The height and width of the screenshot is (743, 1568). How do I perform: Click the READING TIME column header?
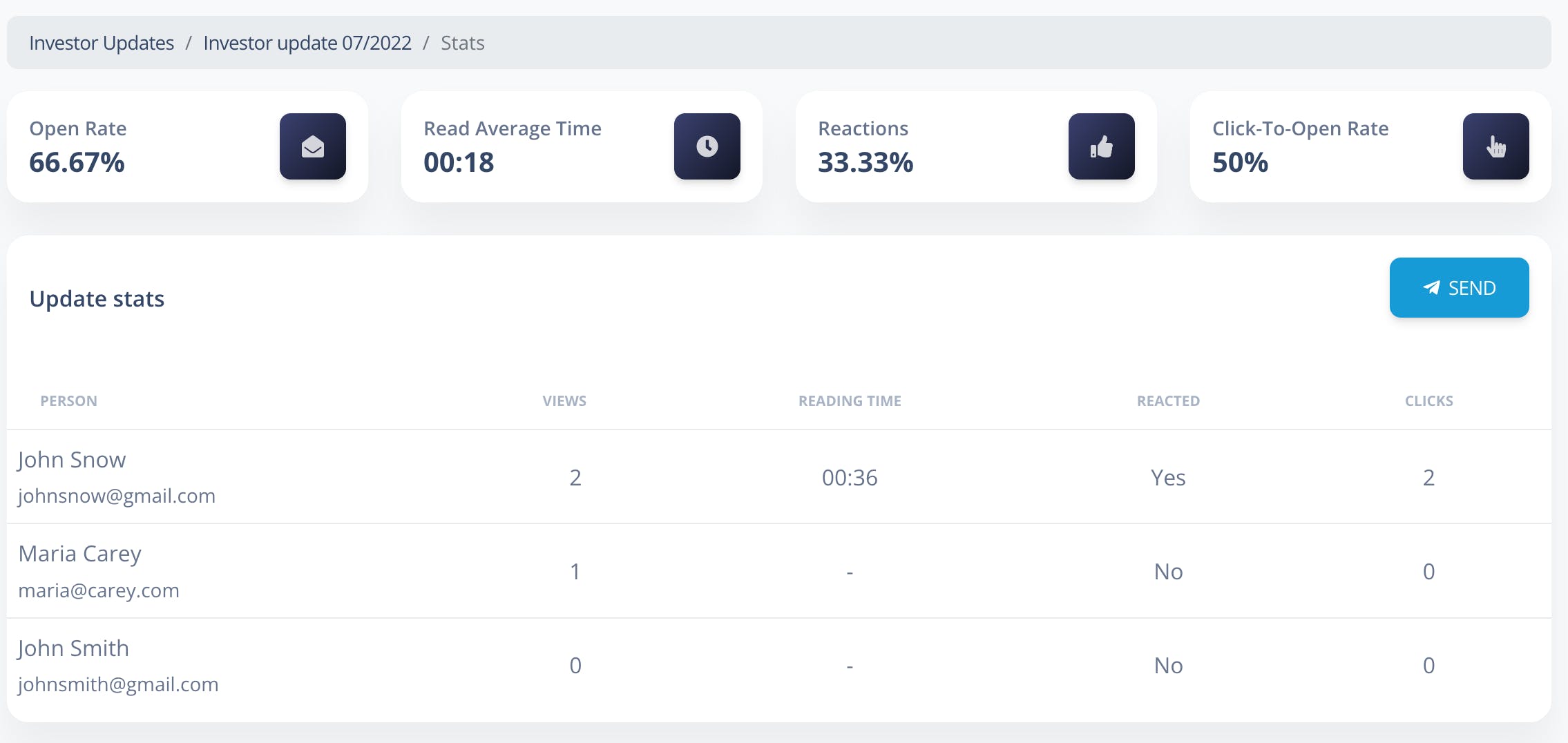point(850,401)
